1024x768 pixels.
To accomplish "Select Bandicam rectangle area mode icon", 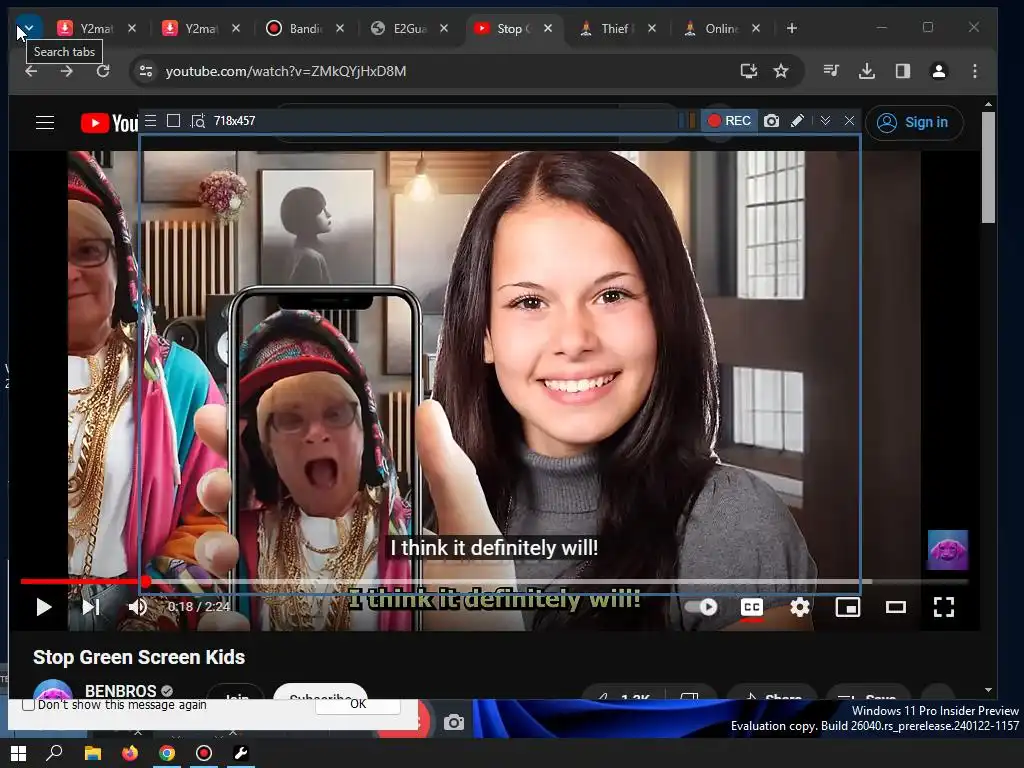I will click(174, 121).
